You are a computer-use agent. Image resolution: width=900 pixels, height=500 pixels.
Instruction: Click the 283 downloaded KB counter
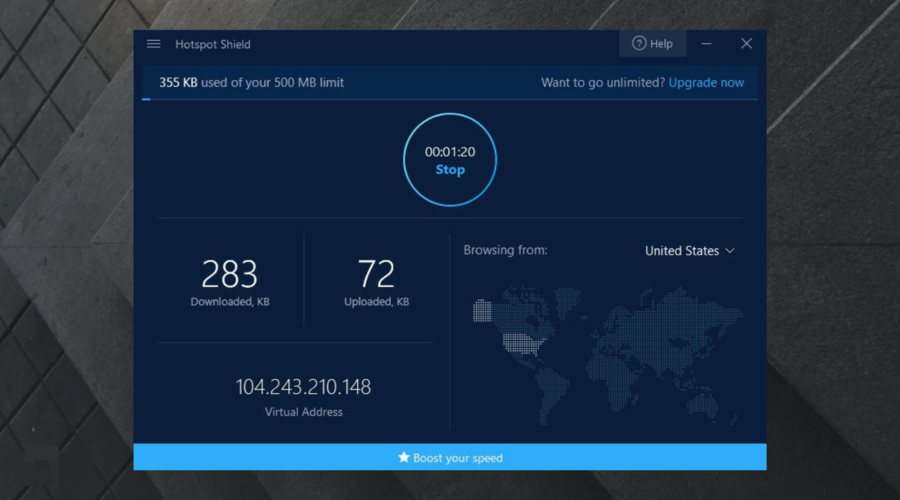[x=229, y=274]
